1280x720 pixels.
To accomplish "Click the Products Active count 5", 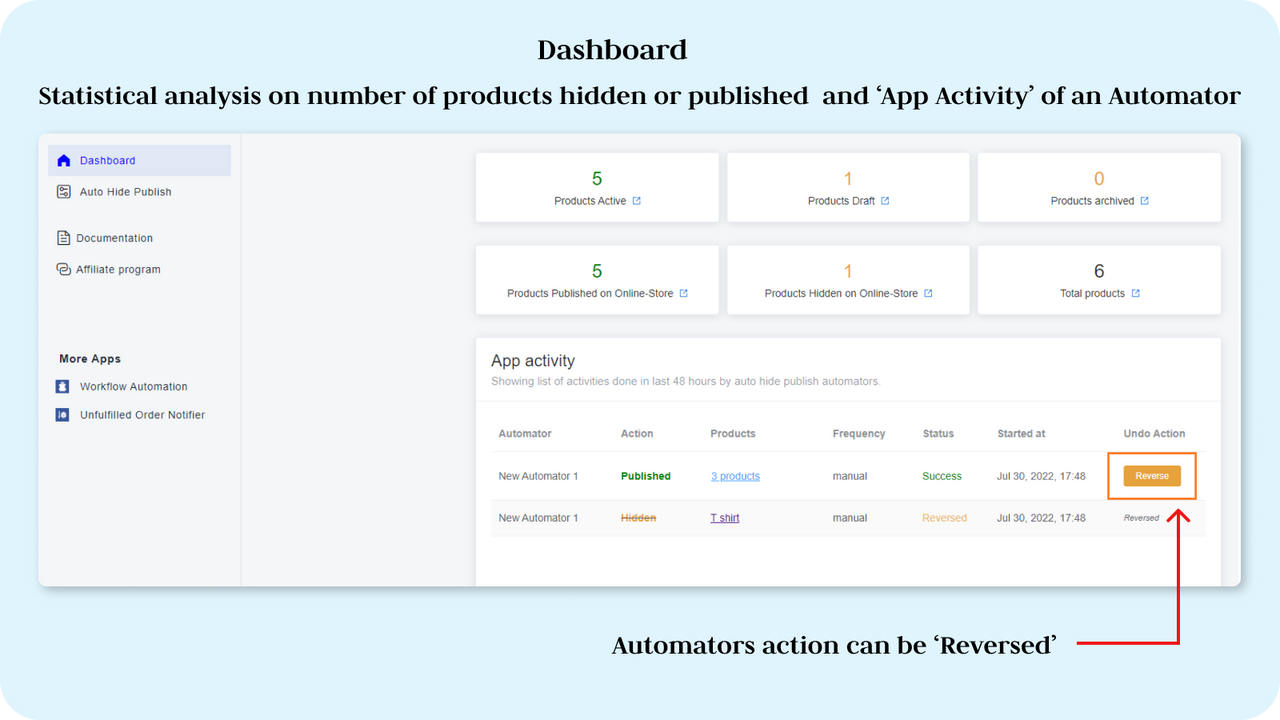I will tap(597, 179).
